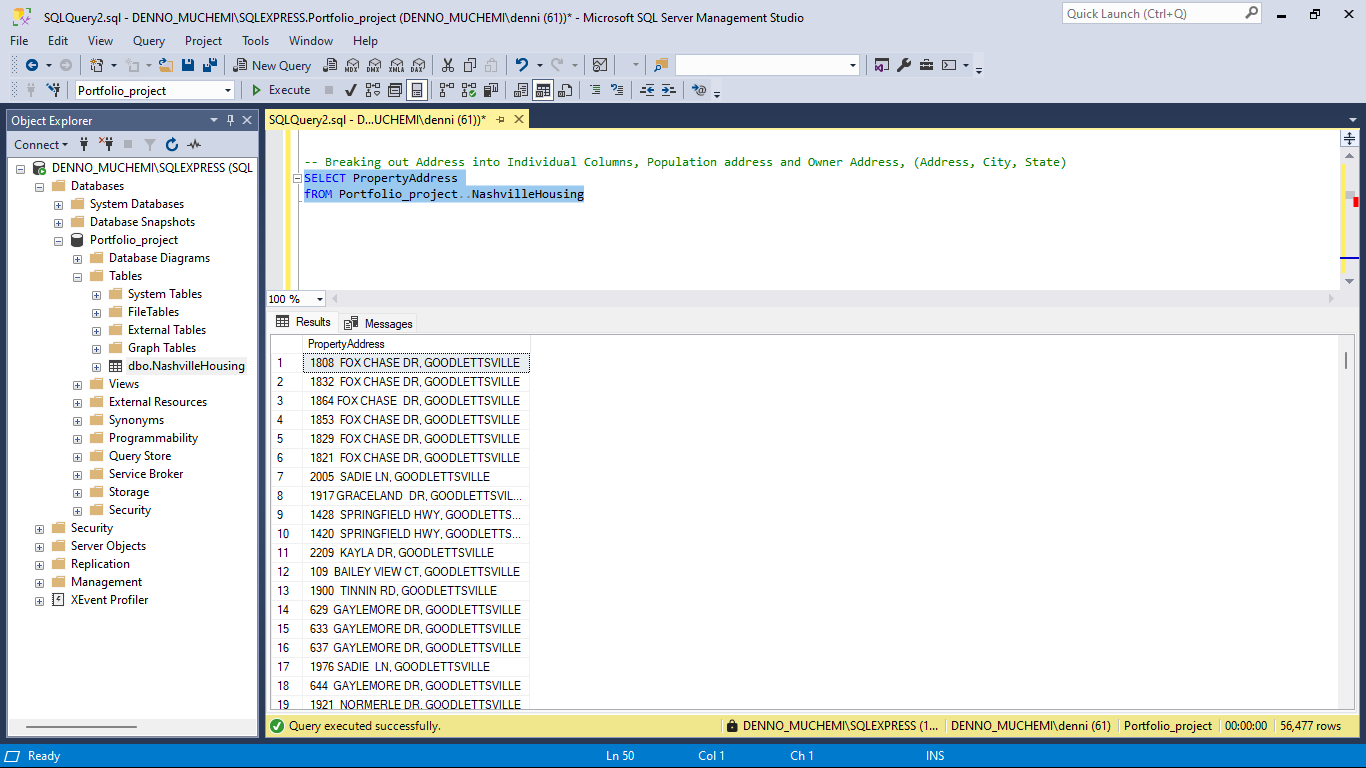Switch to the Messages tab
This screenshot has height=768, width=1366.
coord(379,323)
